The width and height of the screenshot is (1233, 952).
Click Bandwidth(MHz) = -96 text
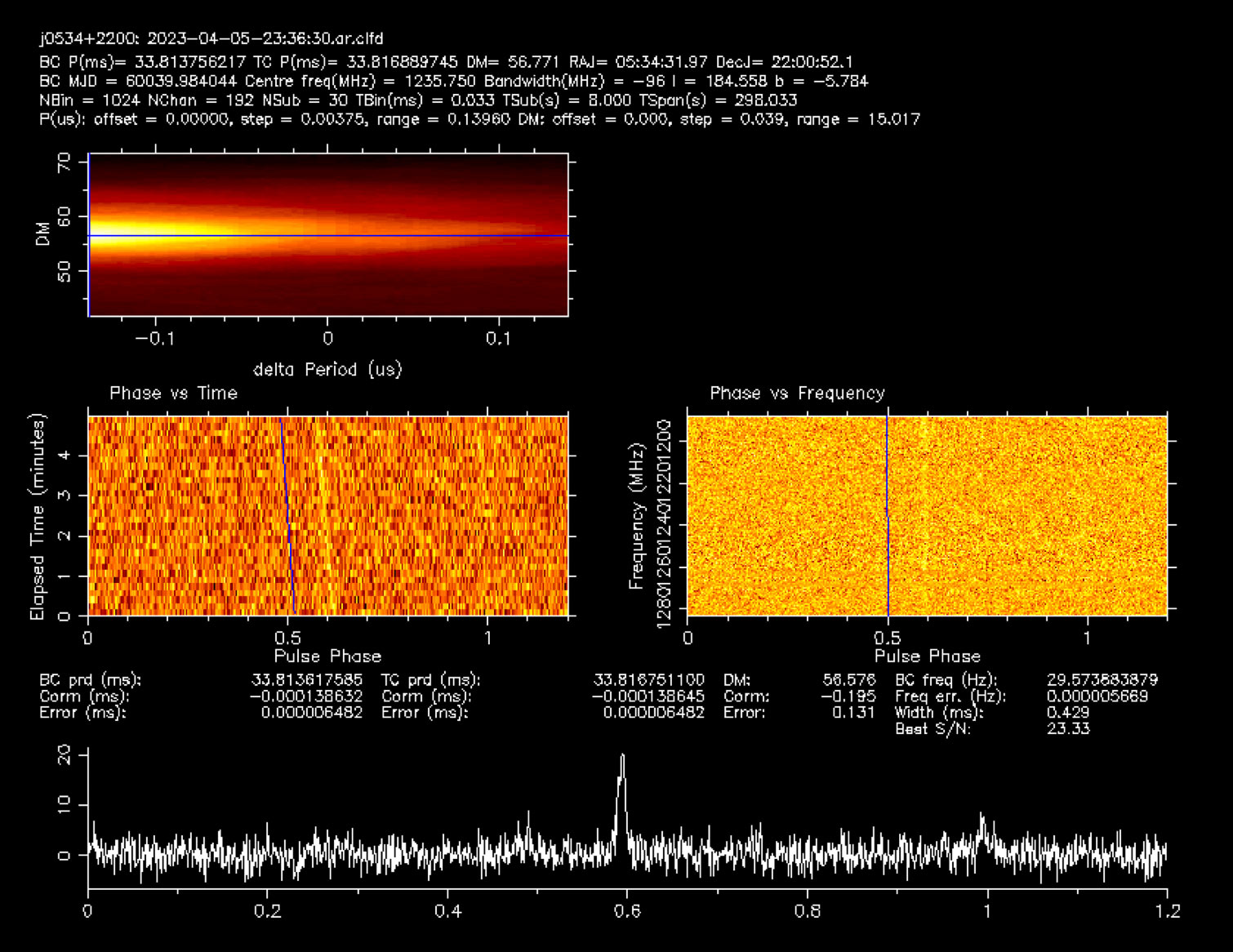point(575,81)
